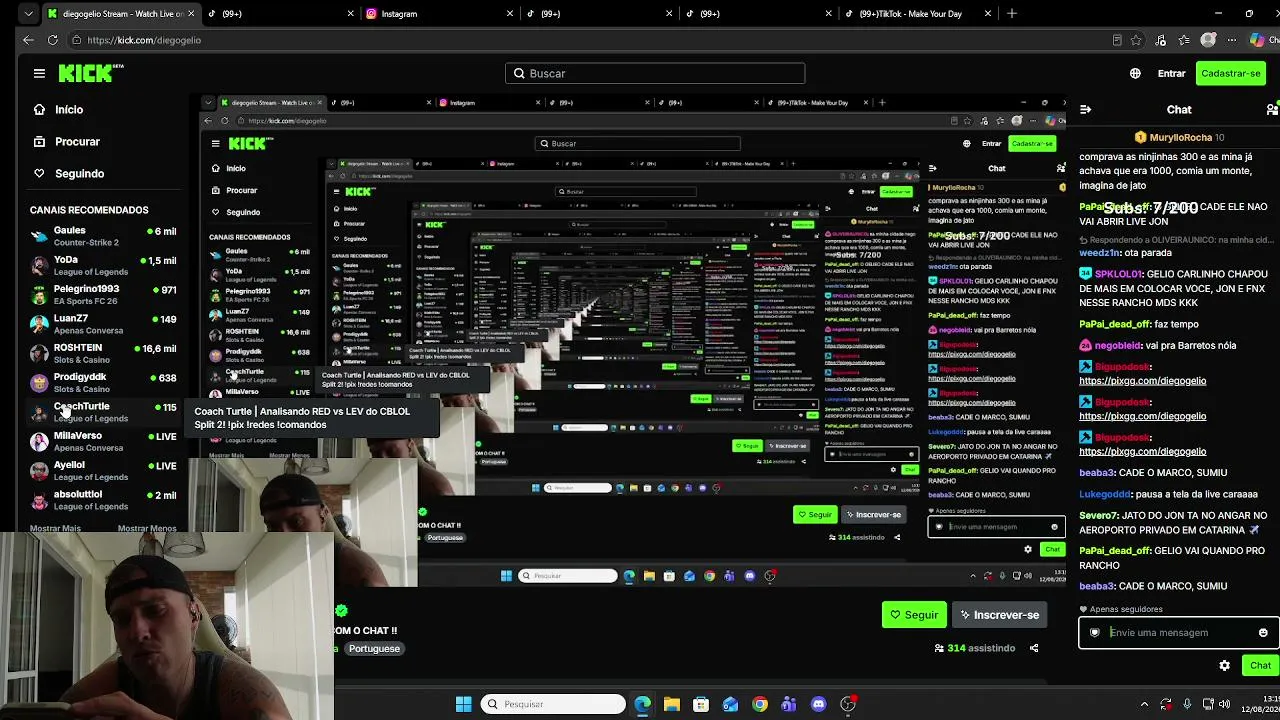Share the stream using the share icon

click(1034, 648)
